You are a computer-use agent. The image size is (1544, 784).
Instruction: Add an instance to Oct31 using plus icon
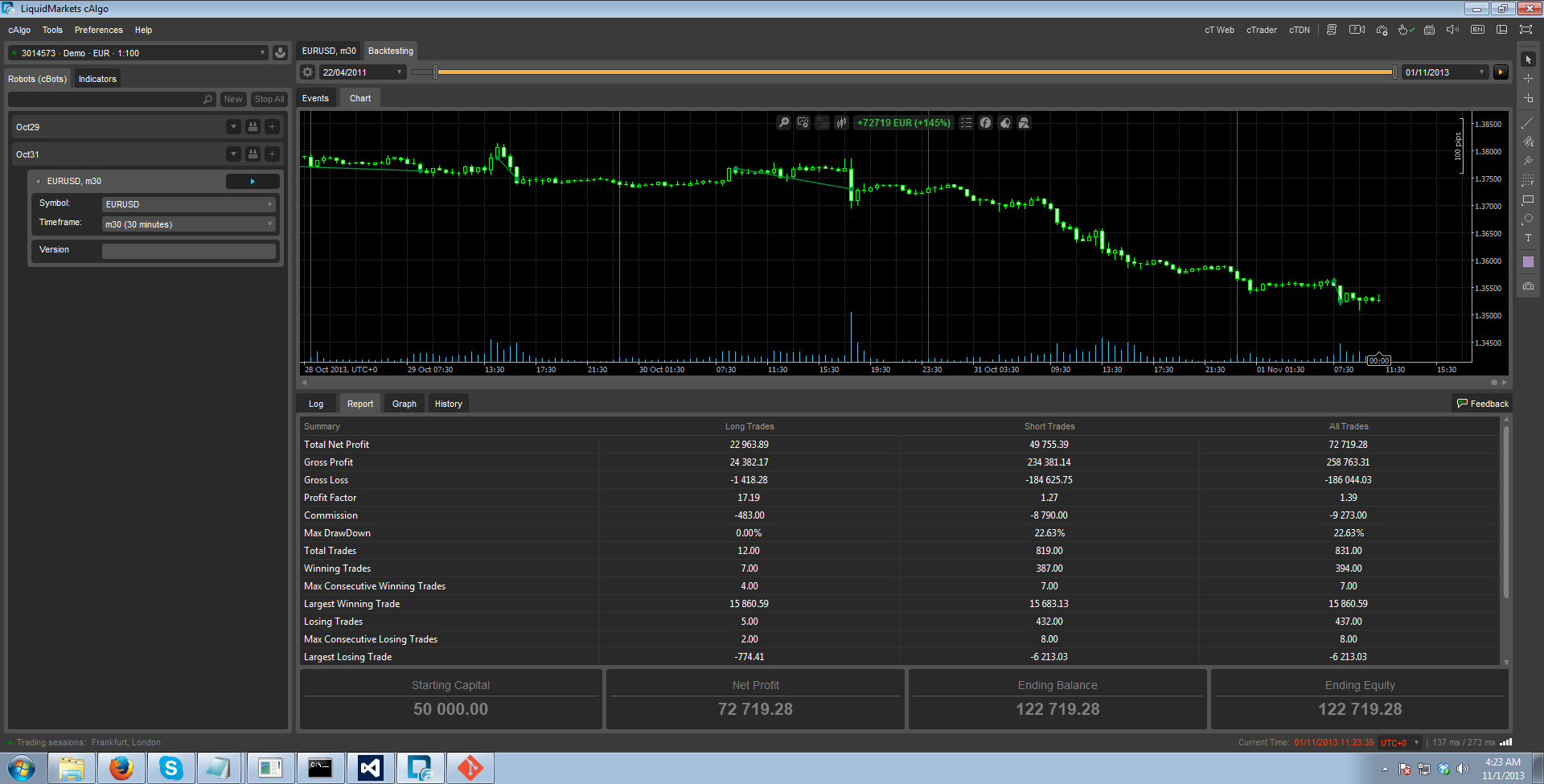coord(272,154)
